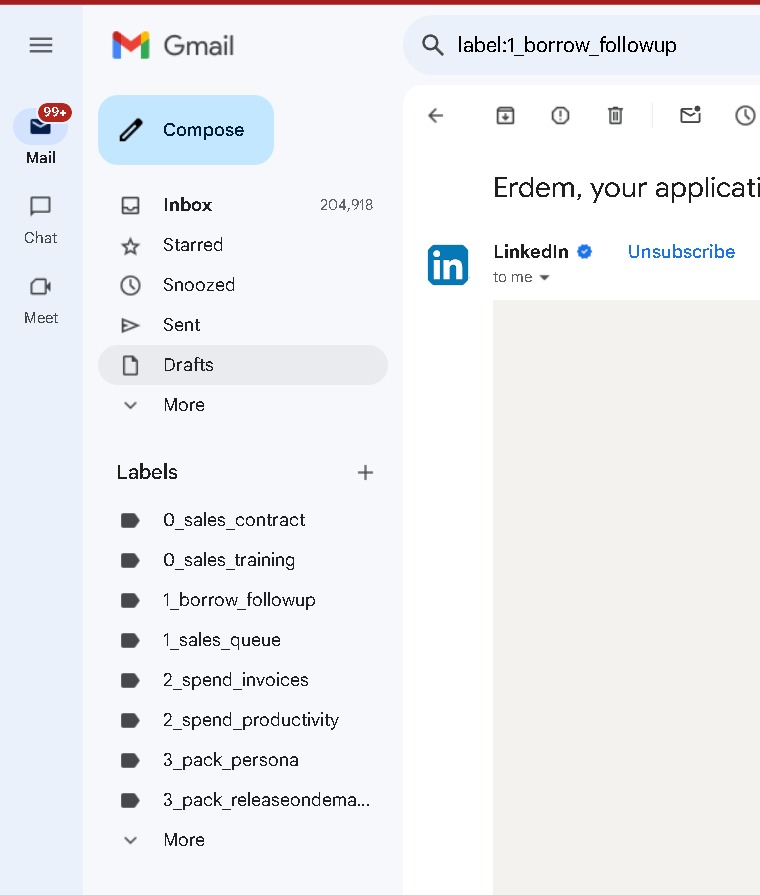
Task: Click the Gmail logo
Action: pyautogui.click(x=173, y=45)
